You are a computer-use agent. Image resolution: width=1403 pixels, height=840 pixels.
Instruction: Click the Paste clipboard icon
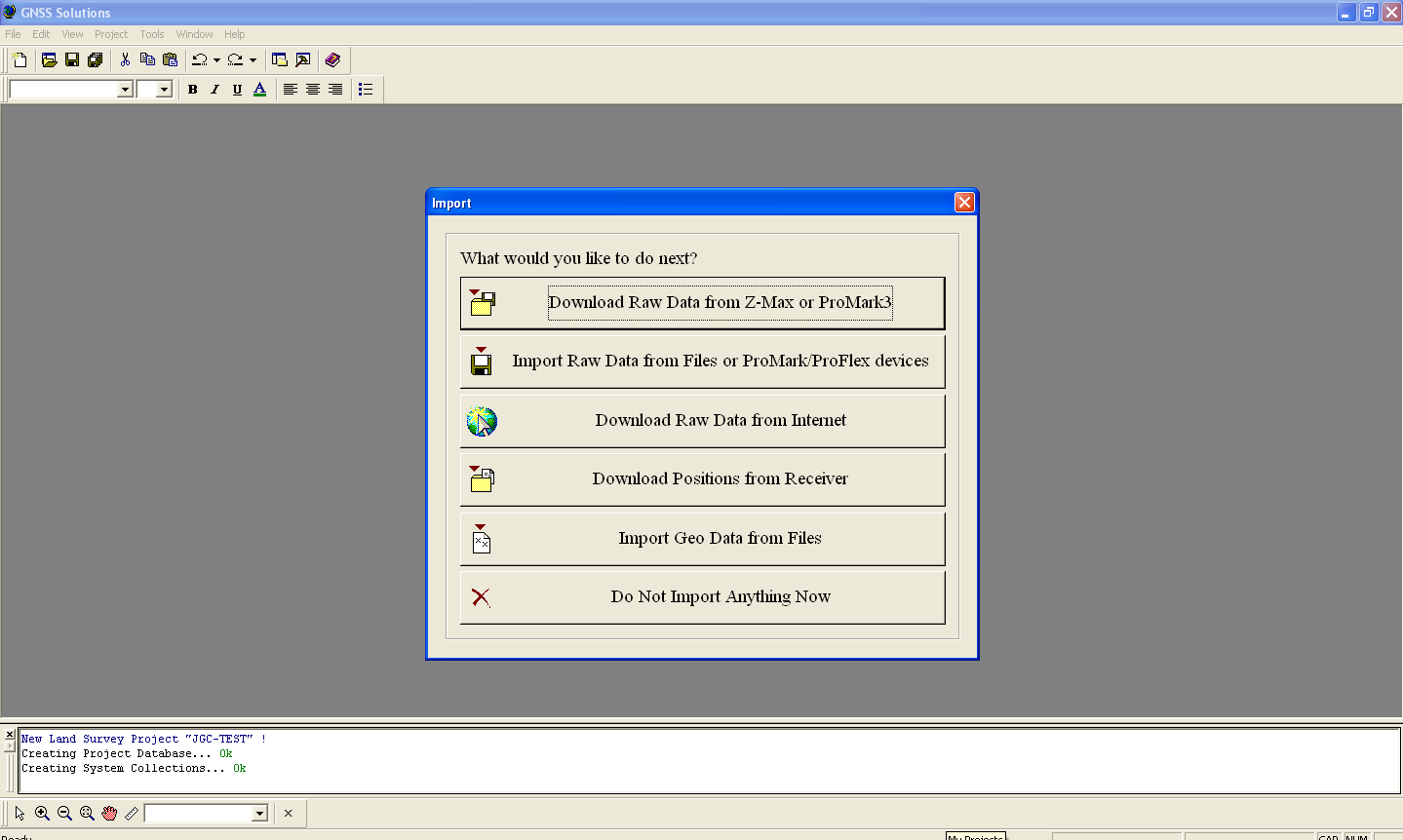tap(171, 59)
